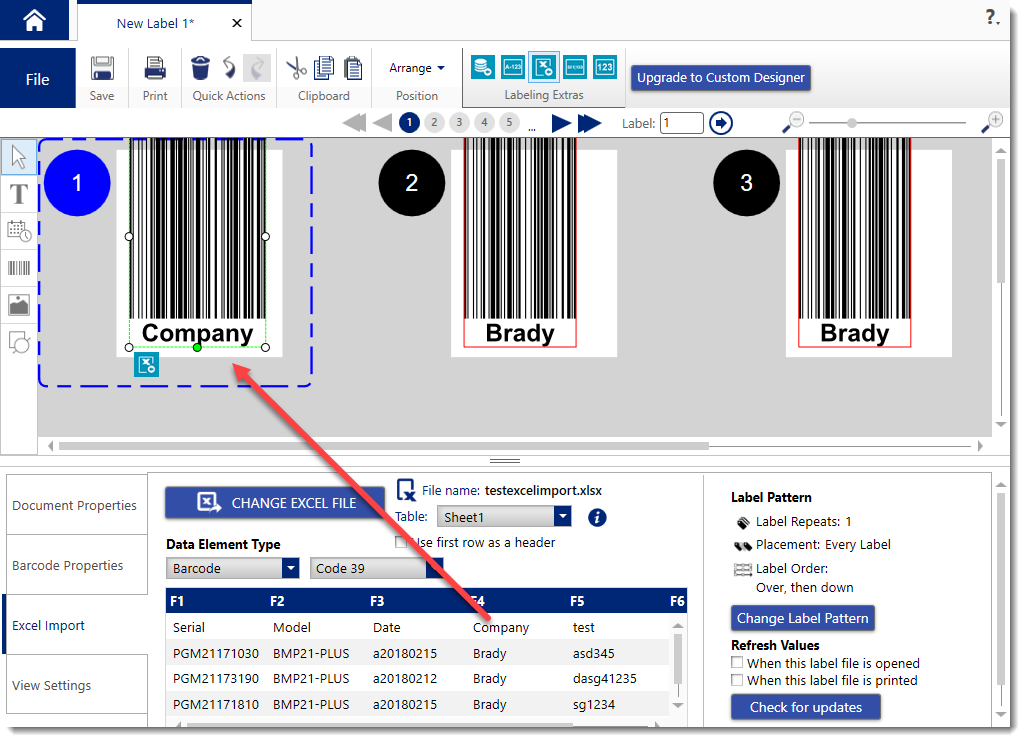Choose the Barcode tool in the left toolbar
Screen dimensions: 1025x742
19,268
